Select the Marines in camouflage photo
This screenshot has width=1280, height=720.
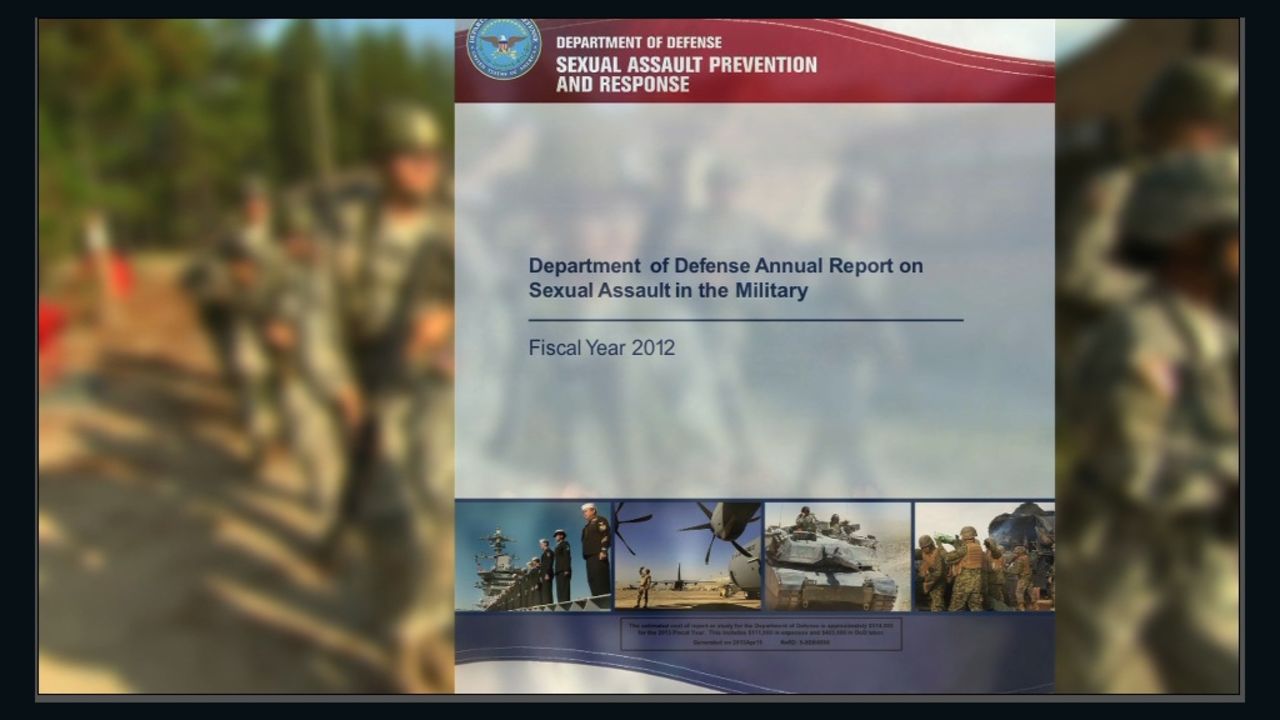point(984,556)
